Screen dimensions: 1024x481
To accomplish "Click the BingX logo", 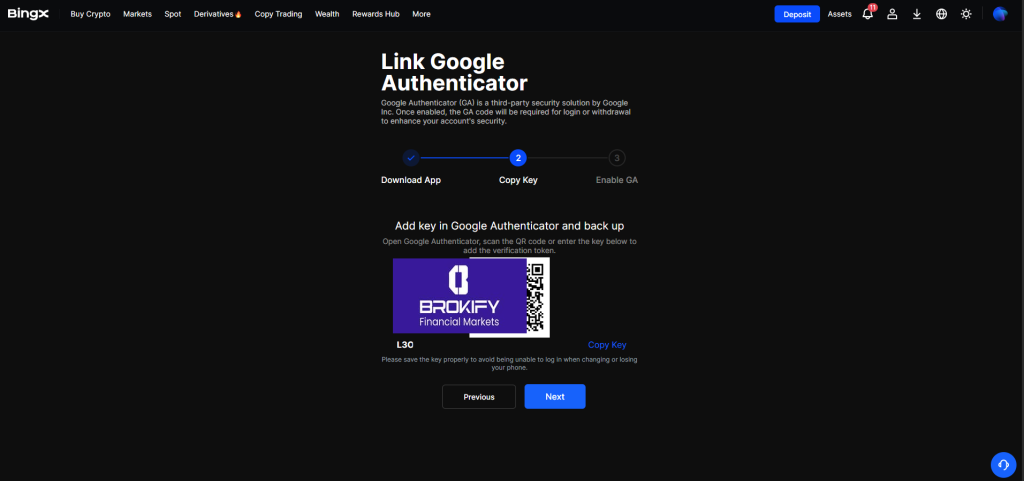I will tap(28, 14).
